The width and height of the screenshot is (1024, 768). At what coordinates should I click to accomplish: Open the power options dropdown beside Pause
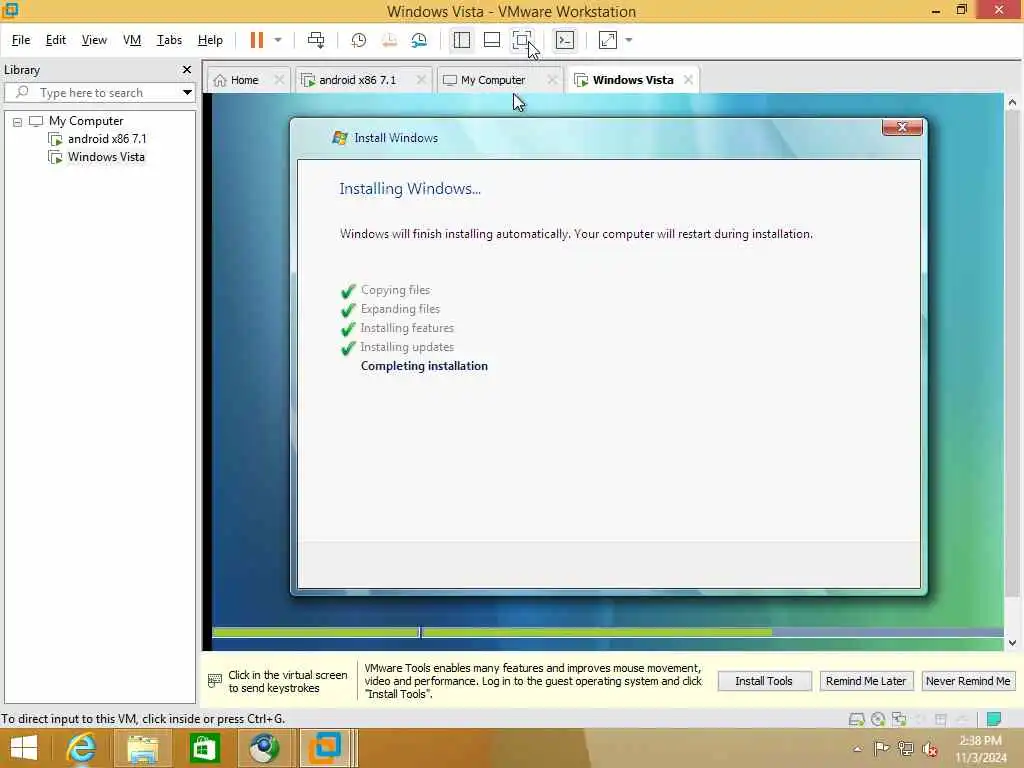(278, 40)
